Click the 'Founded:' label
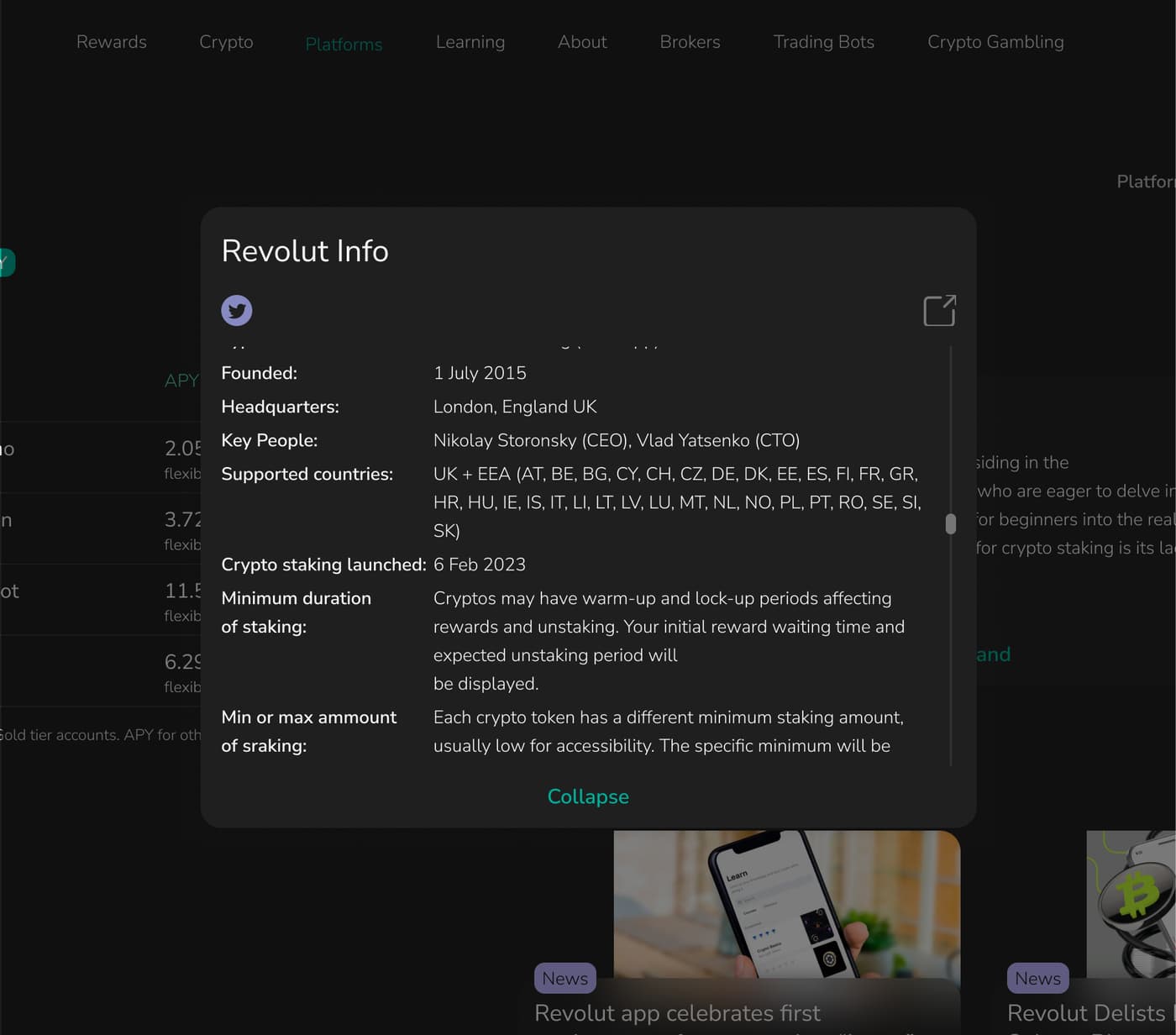Image resolution: width=1176 pixels, height=1035 pixels. (260, 373)
